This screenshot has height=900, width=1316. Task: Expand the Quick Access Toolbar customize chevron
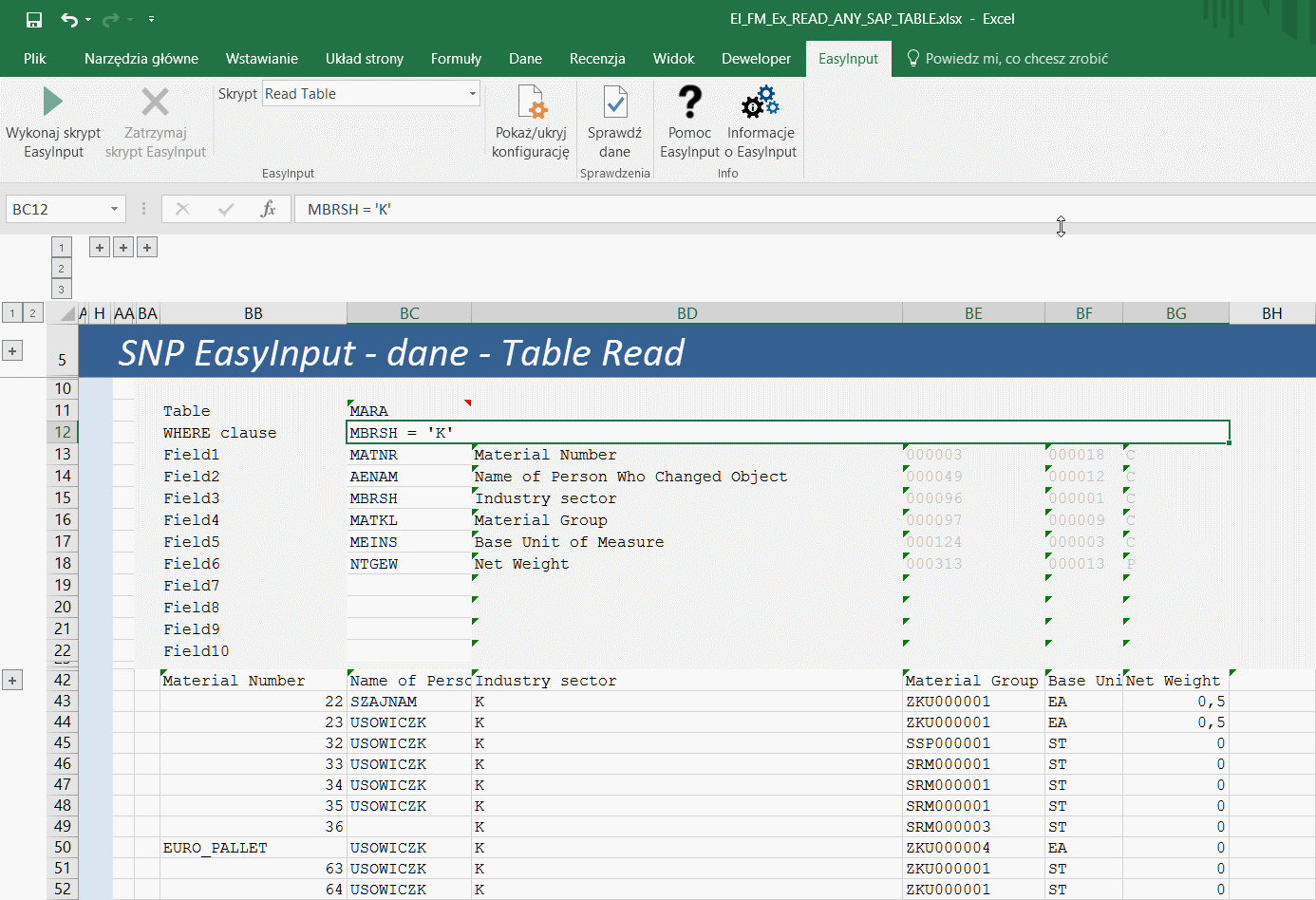150,18
